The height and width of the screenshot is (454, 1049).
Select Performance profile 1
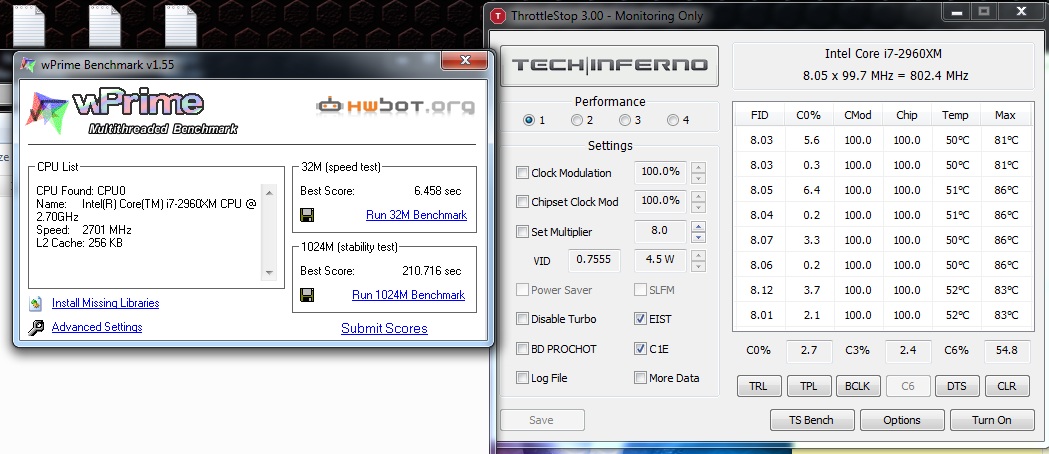[529, 120]
